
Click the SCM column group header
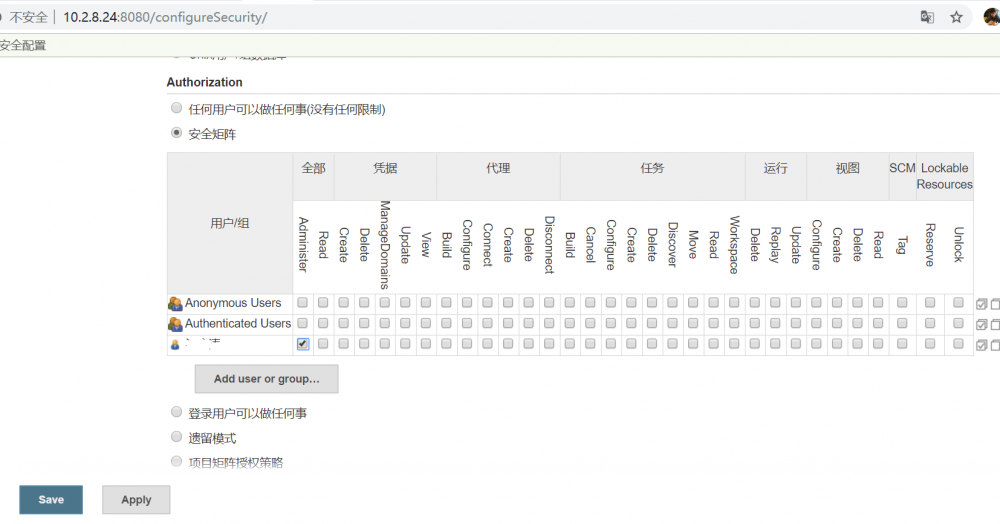pyautogui.click(x=902, y=168)
